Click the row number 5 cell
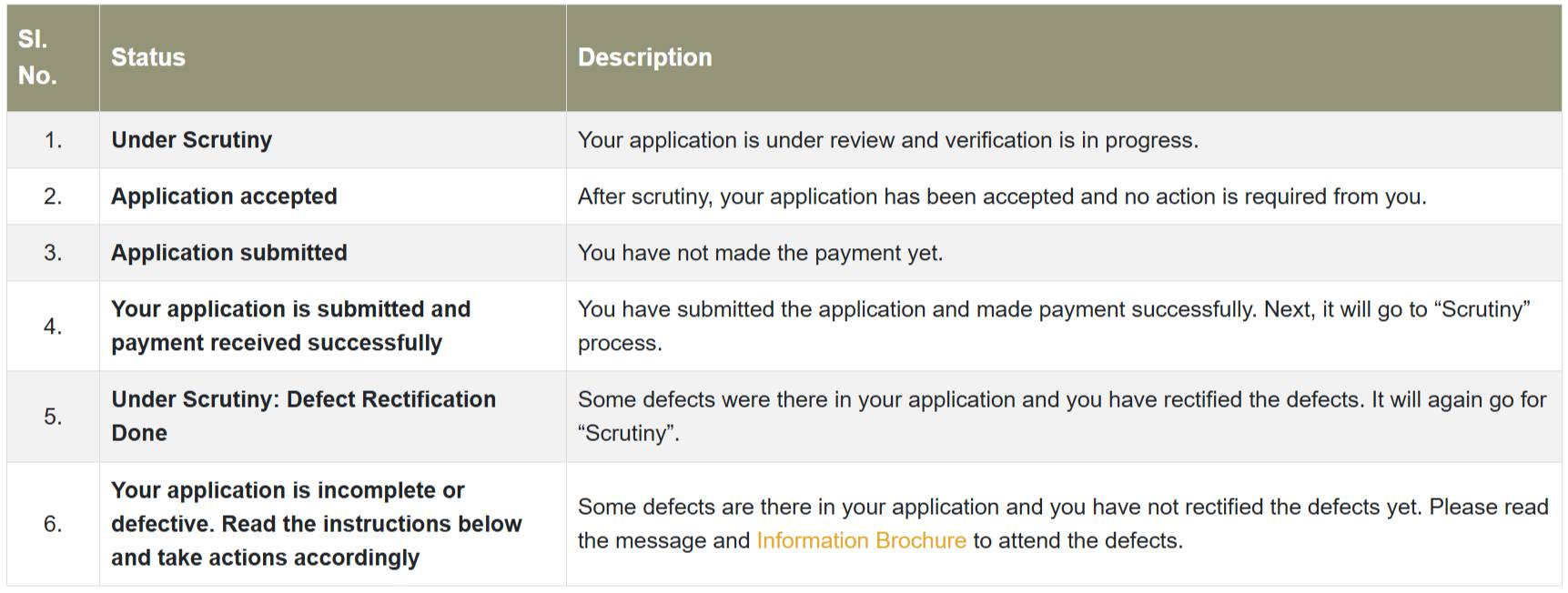This screenshot has height=593, width=1568. click(53, 416)
